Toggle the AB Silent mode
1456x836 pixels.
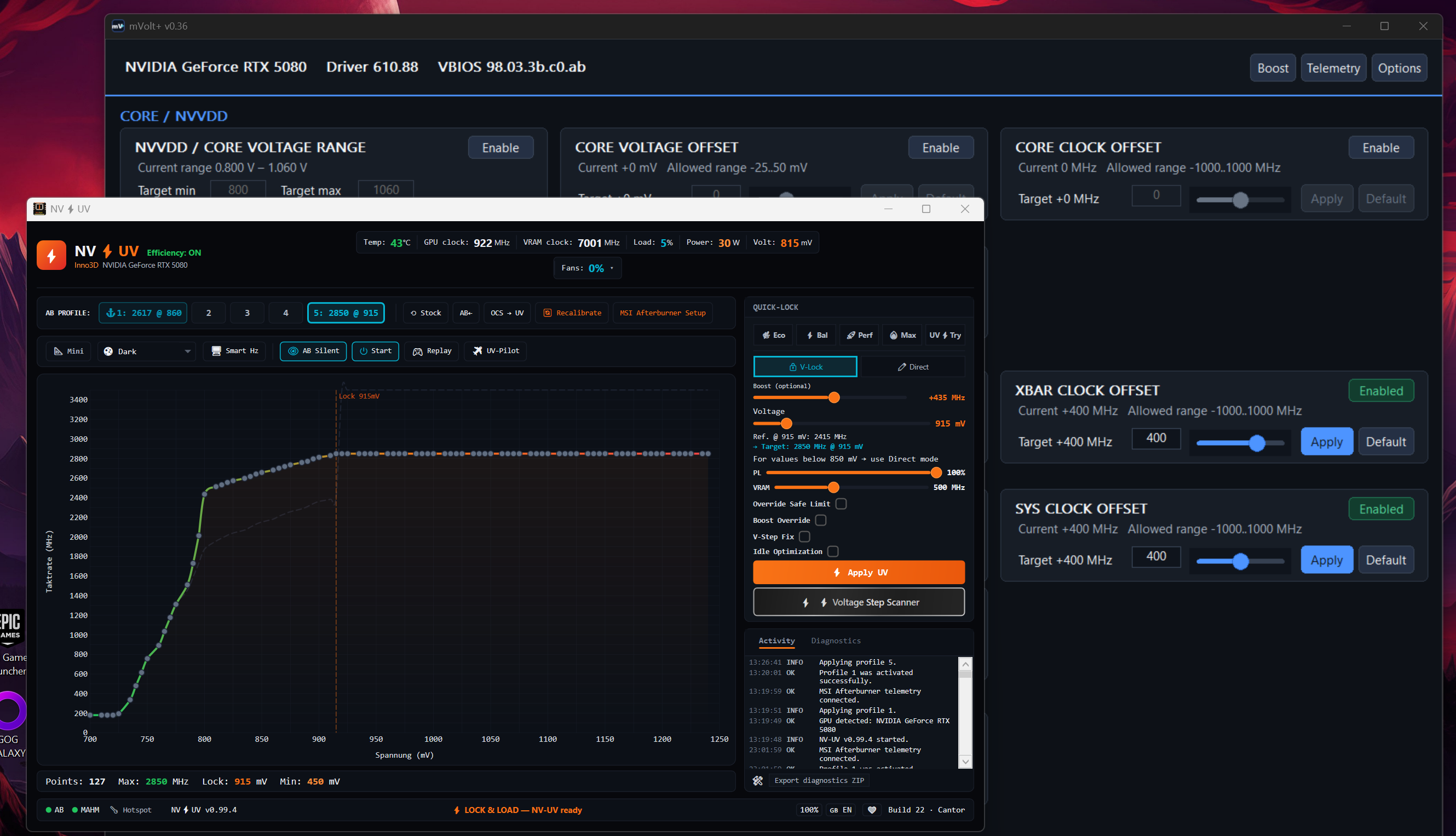click(x=313, y=351)
